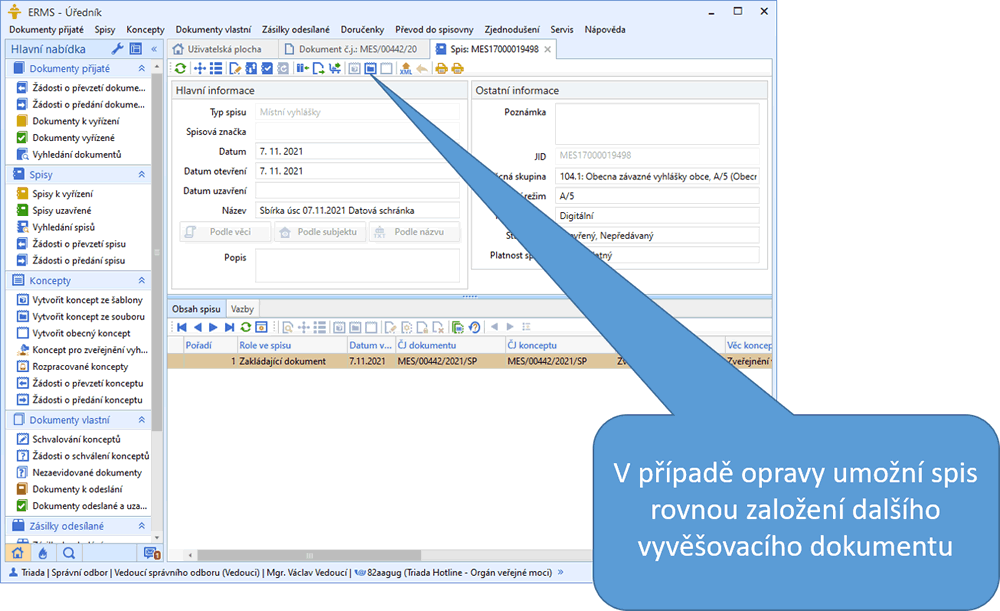Screen dimensions: 1000x611
Task: Jump to first record in Obsah spisu
Action: (181, 327)
